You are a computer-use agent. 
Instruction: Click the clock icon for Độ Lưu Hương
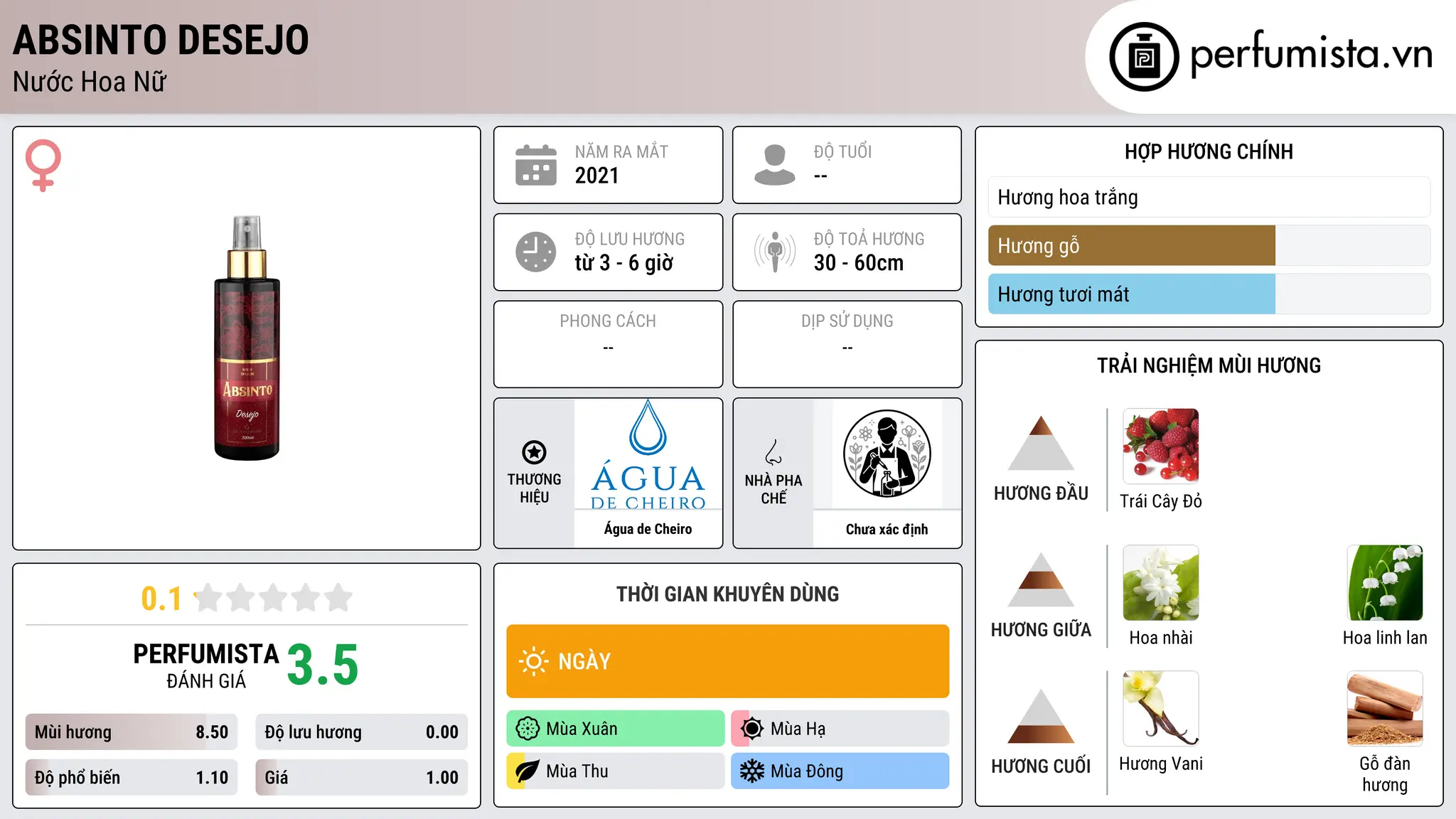tap(536, 252)
